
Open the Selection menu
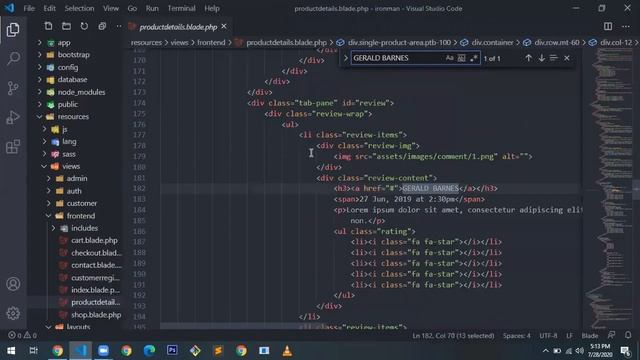[x=79, y=8]
